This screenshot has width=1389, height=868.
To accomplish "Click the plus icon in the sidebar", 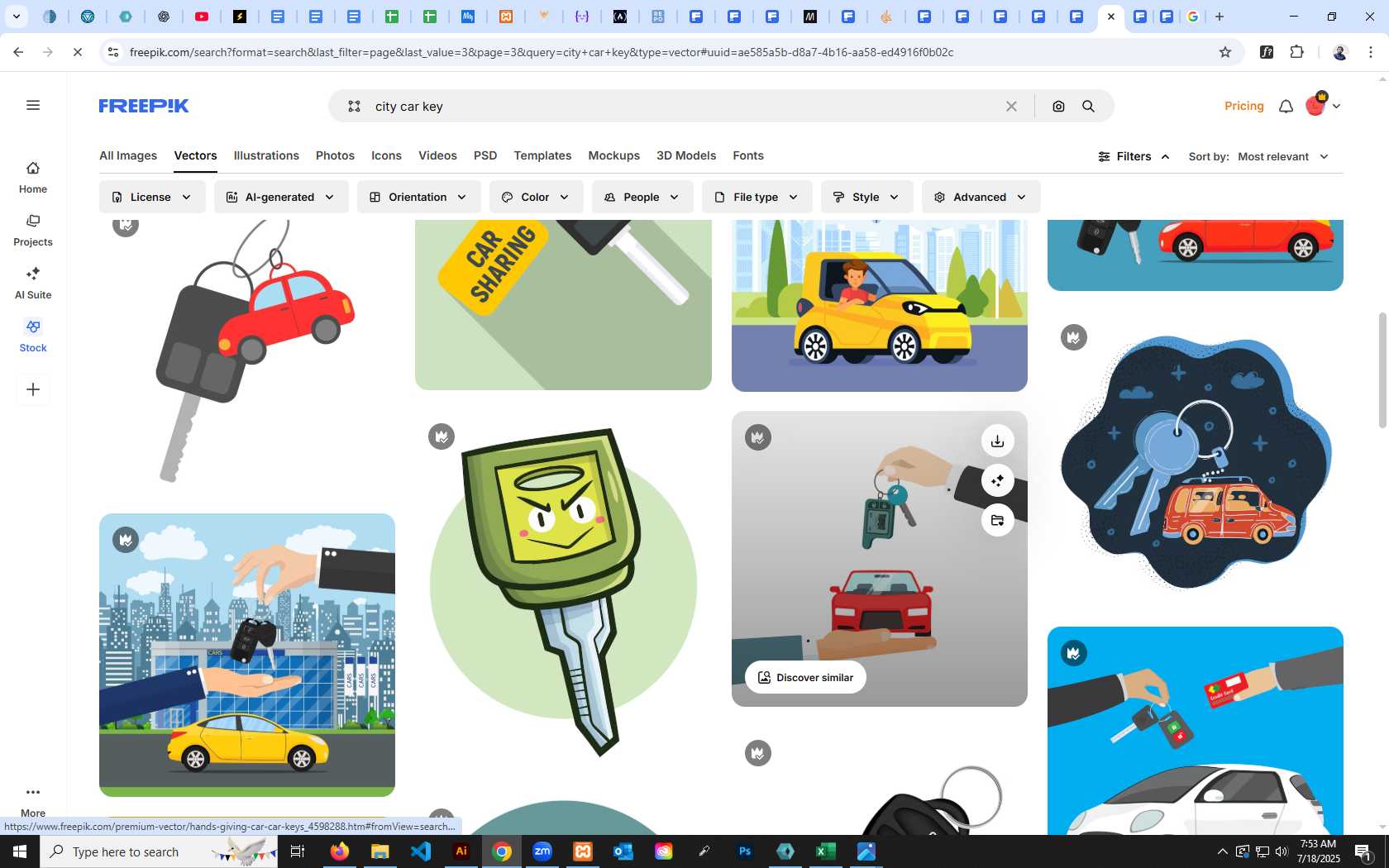I will [x=33, y=389].
